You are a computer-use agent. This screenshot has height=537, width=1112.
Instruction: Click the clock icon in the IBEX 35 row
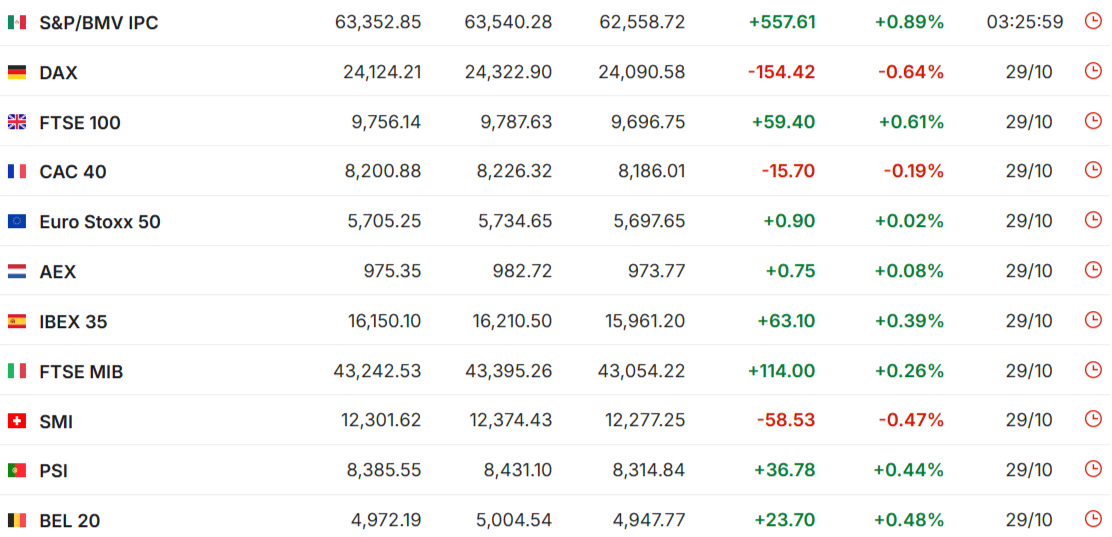point(1092,320)
